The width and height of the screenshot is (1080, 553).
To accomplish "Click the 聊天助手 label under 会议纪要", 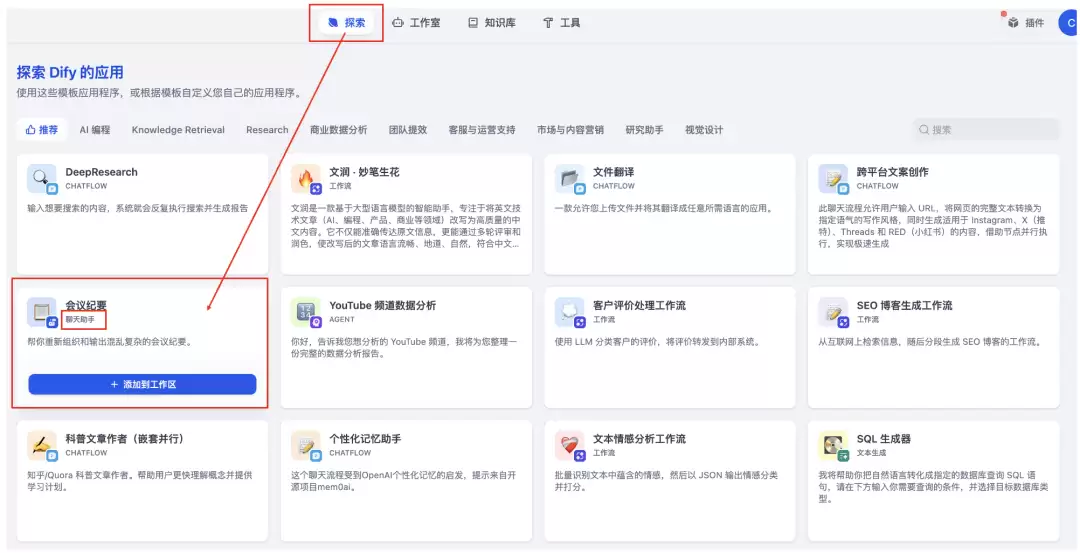I will pos(80,320).
